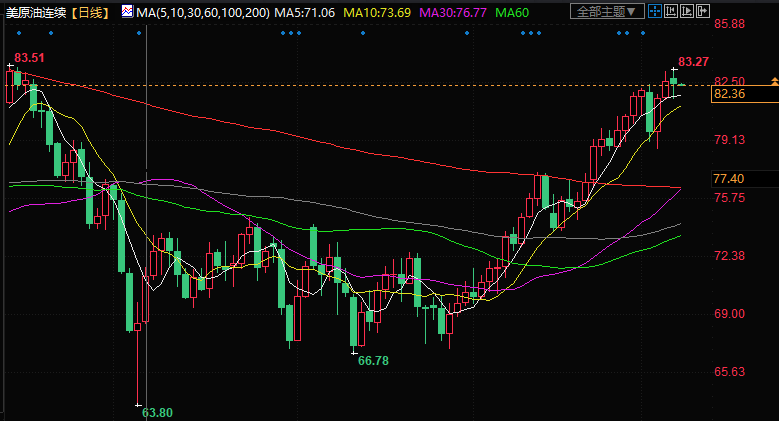Click the 83.51 high price marker
This screenshot has width=779, height=421.
click(x=31, y=58)
